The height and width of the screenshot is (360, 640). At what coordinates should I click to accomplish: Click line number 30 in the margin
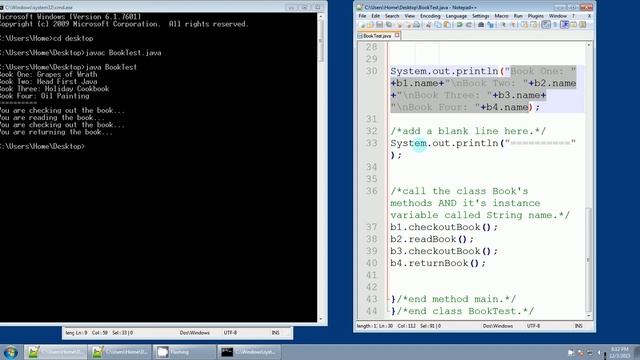pyautogui.click(x=371, y=71)
